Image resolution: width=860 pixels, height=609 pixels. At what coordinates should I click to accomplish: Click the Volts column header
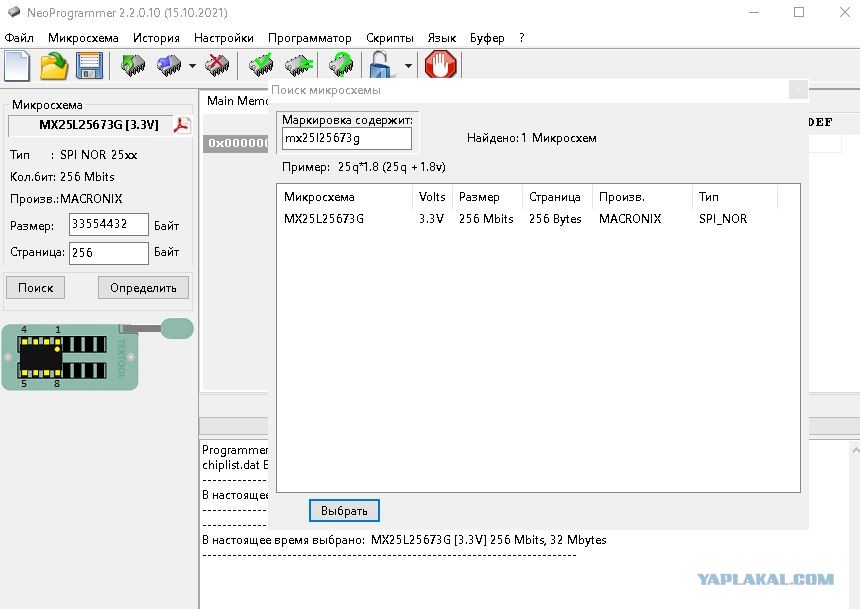pyautogui.click(x=432, y=197)
